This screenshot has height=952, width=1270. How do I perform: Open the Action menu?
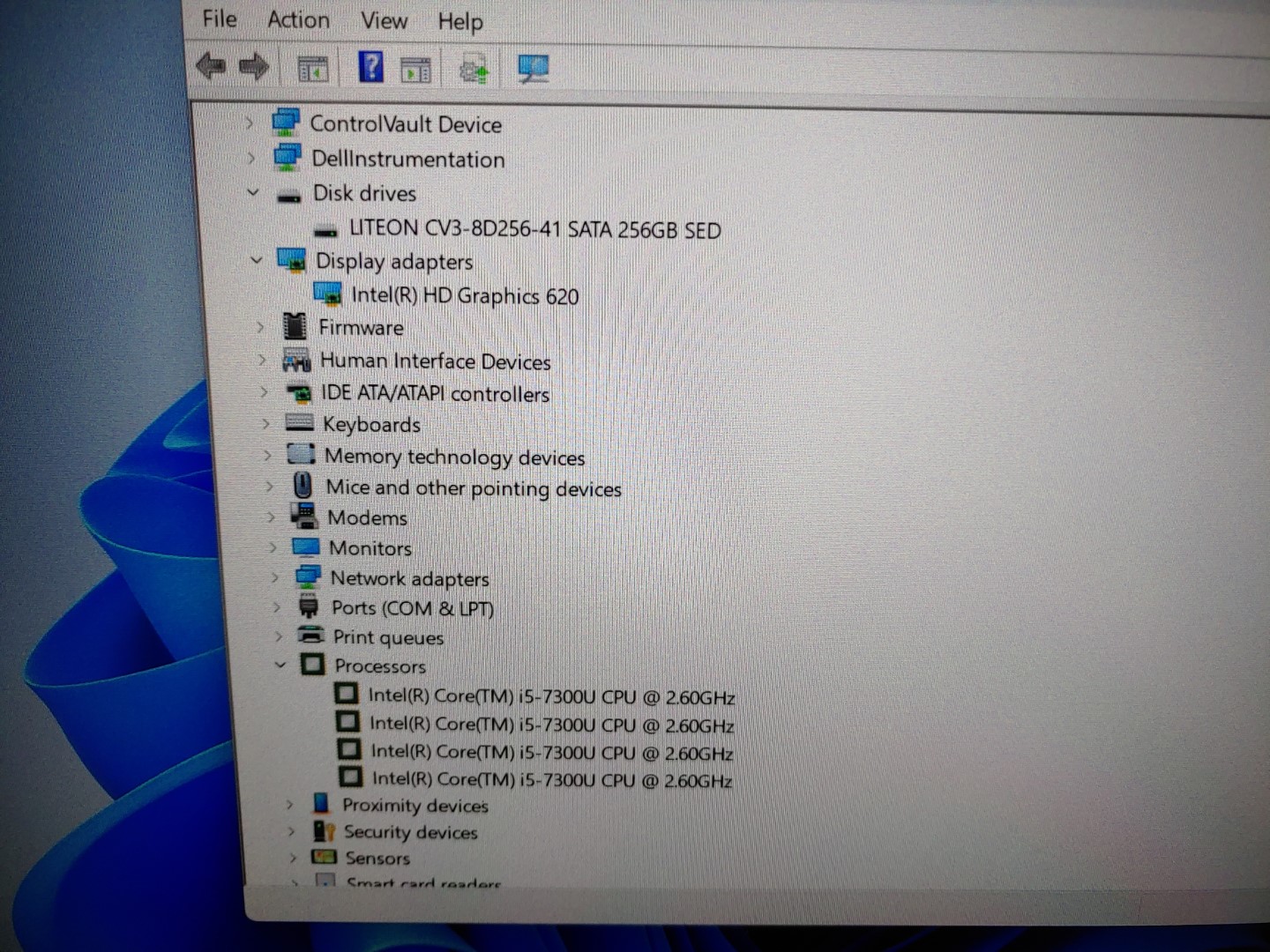pos(299,19)
